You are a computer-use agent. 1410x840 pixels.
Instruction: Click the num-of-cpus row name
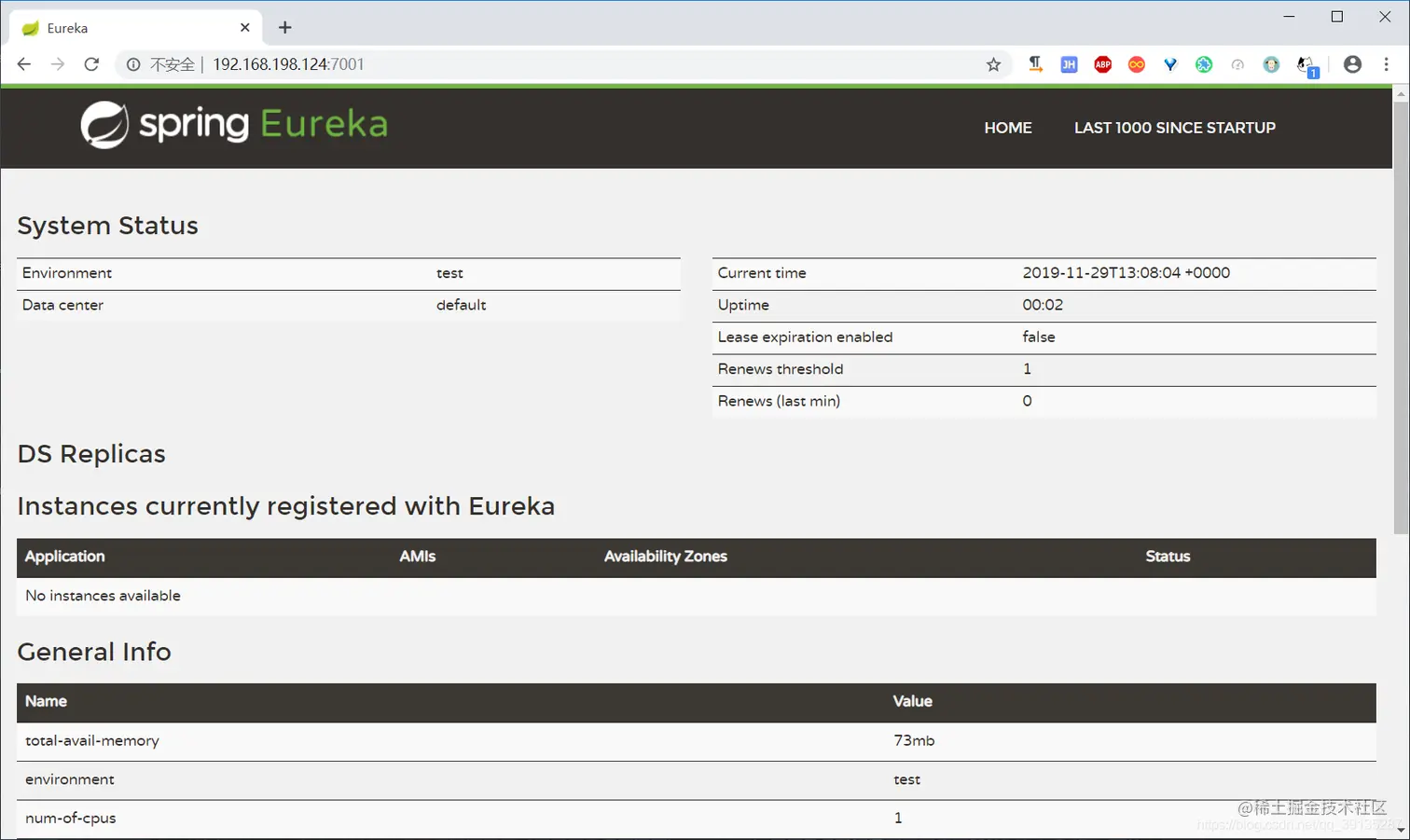click(x=71, y=819)
